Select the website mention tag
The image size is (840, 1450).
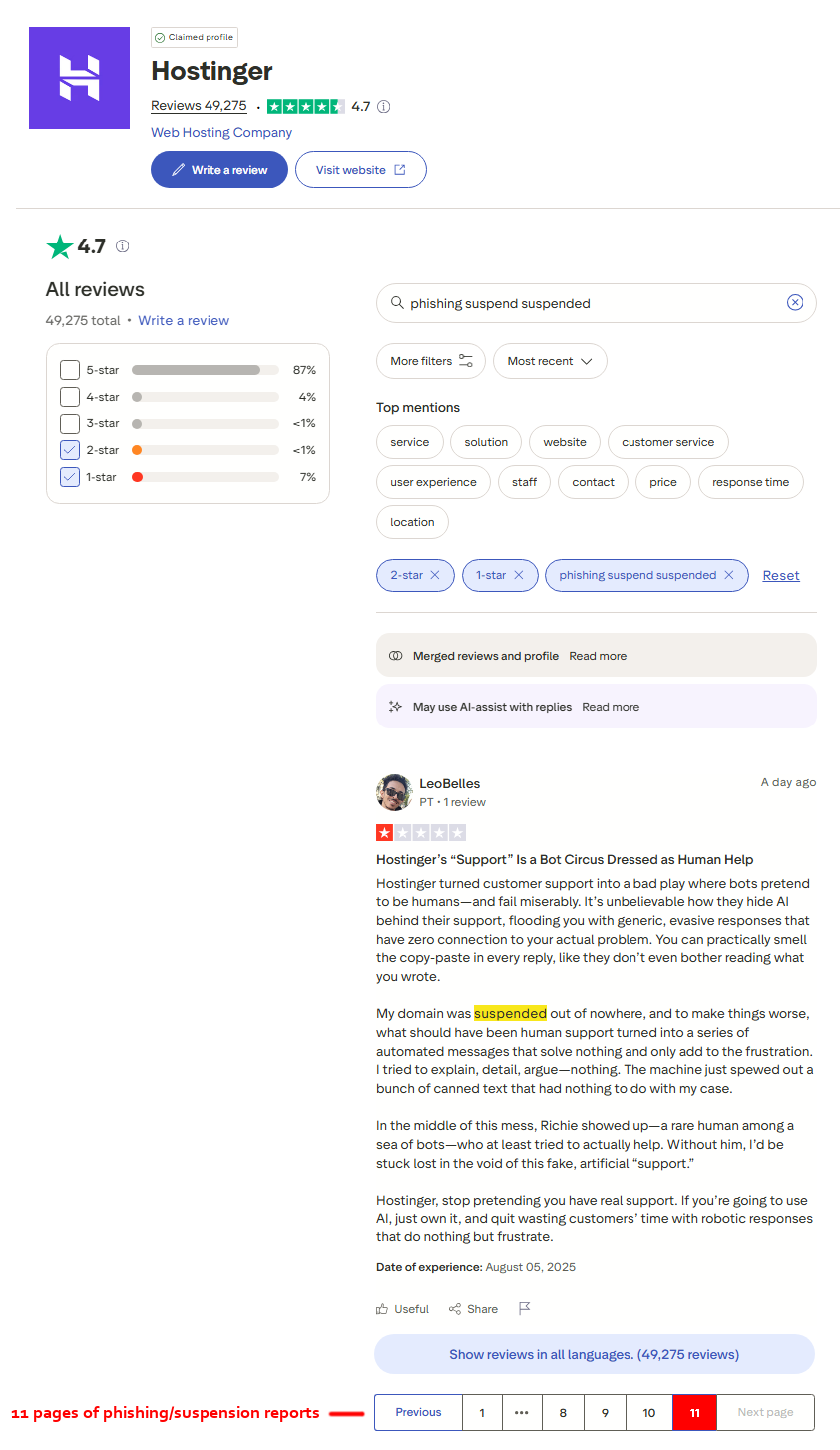point(565,442)
